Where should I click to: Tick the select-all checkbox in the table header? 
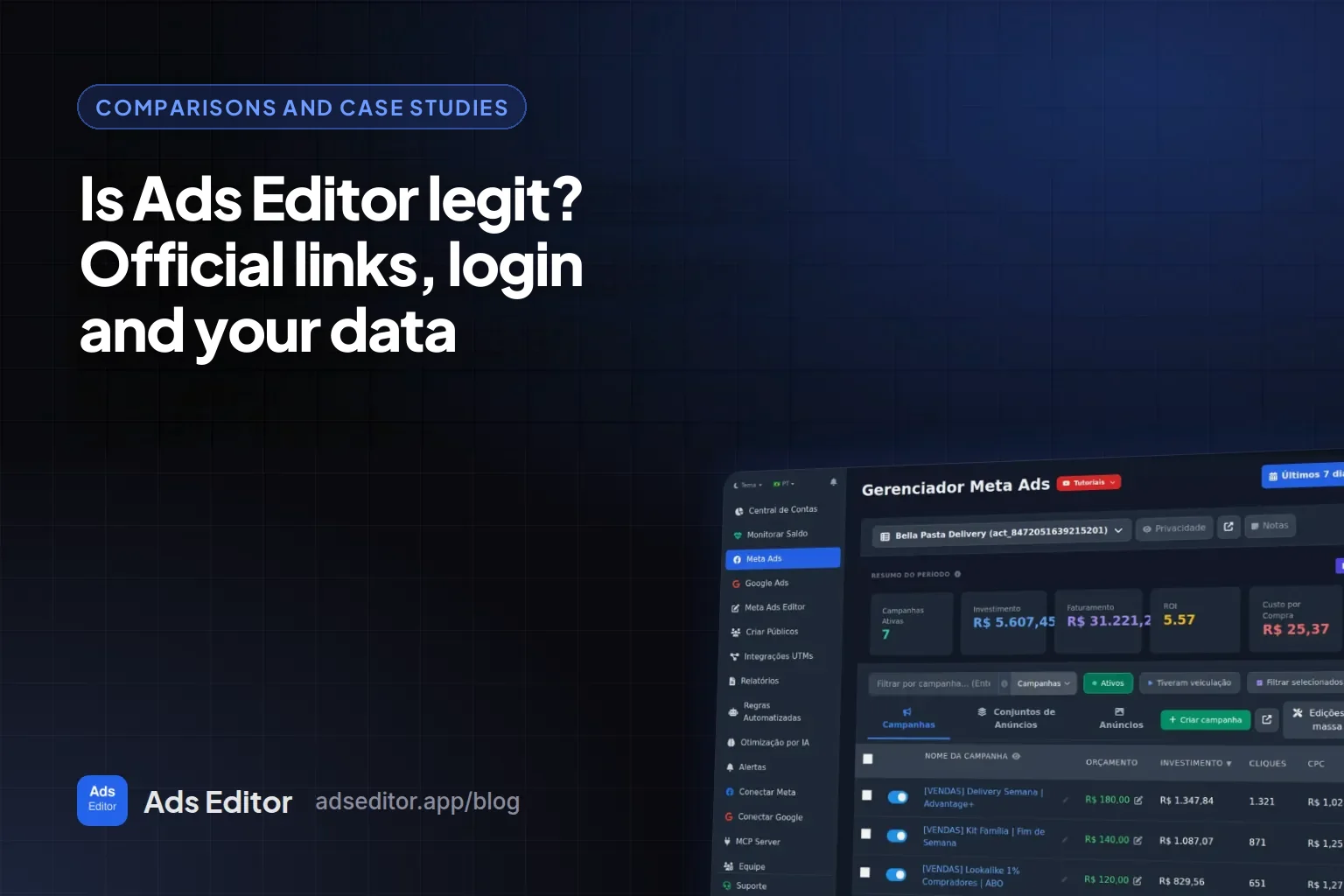[868, 759]
